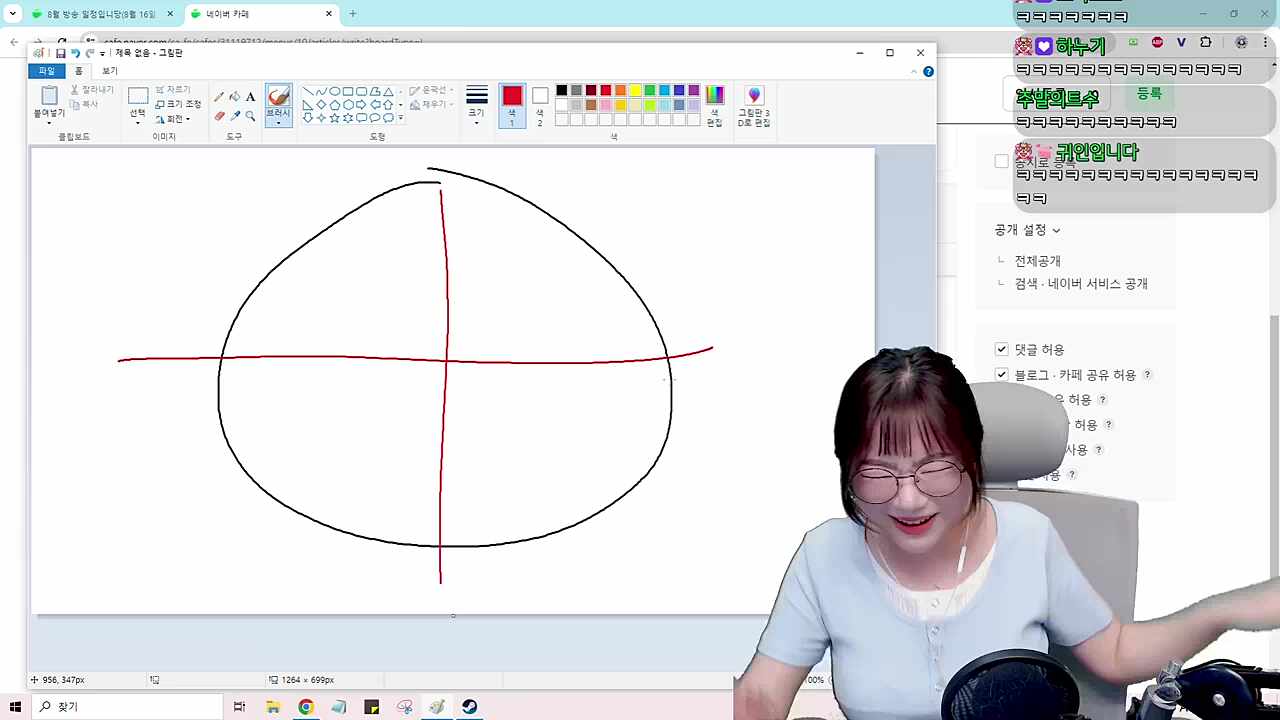Viewport: 1280px width, 720px height.
Task: Choose the rectangle shape in shapes gallery
Action: [348, 91]
